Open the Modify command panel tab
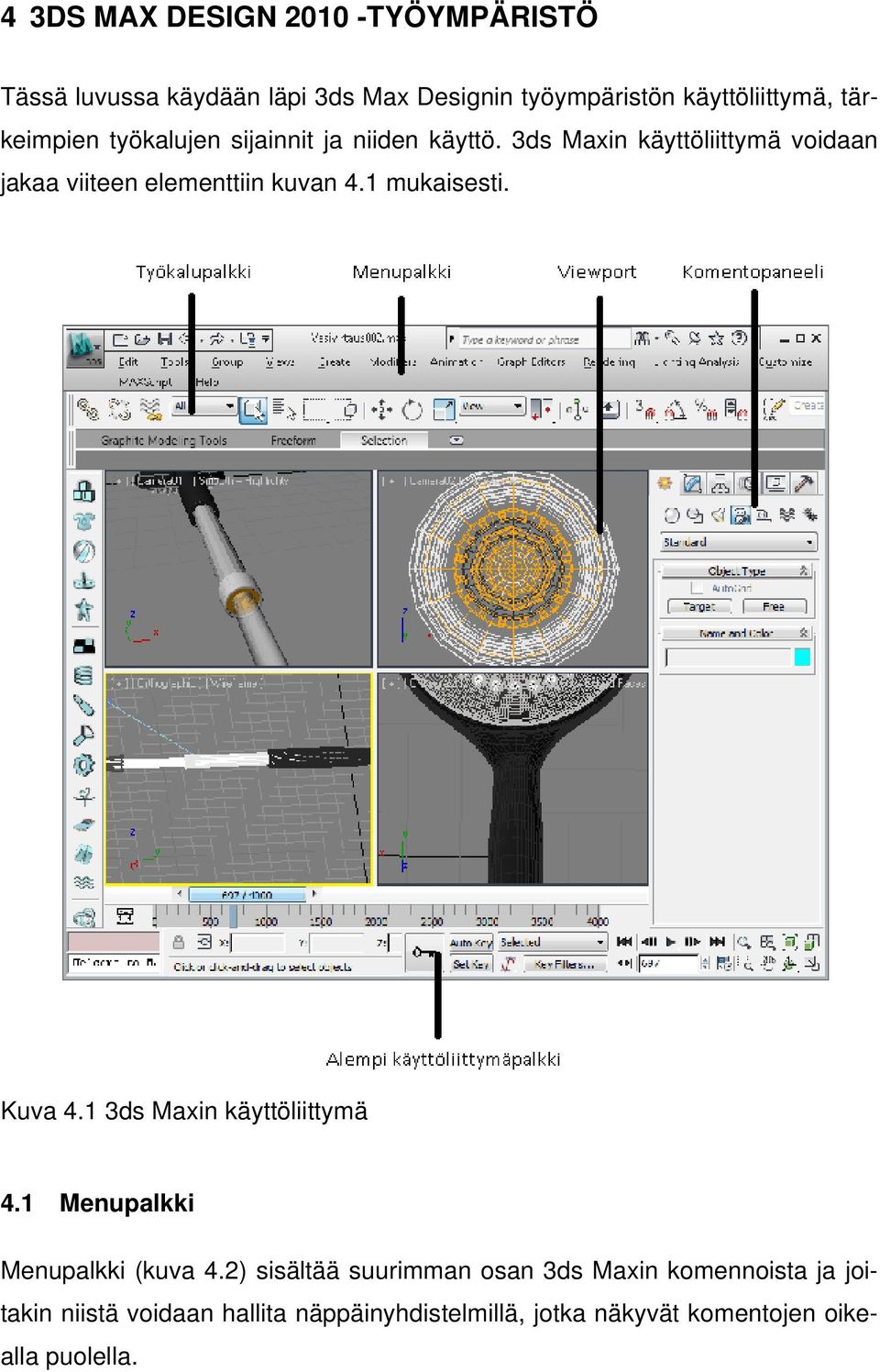The width and height of the screenshot is (880, 1372). (693, 483)
